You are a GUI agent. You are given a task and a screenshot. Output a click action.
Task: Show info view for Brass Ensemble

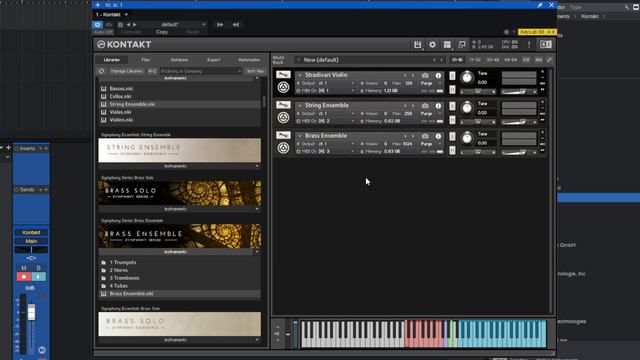click(x=438, y=136)
